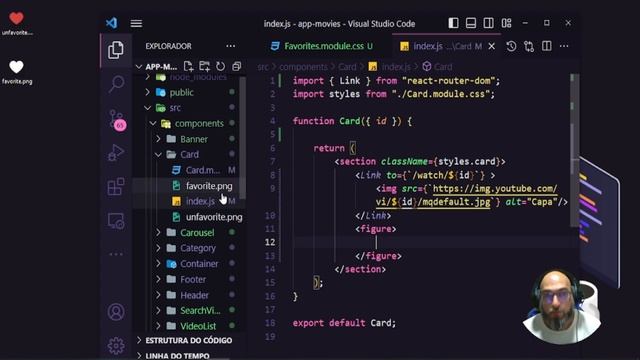Open the Run and Debug view
640x360 pixels.
tap(116, 153)
